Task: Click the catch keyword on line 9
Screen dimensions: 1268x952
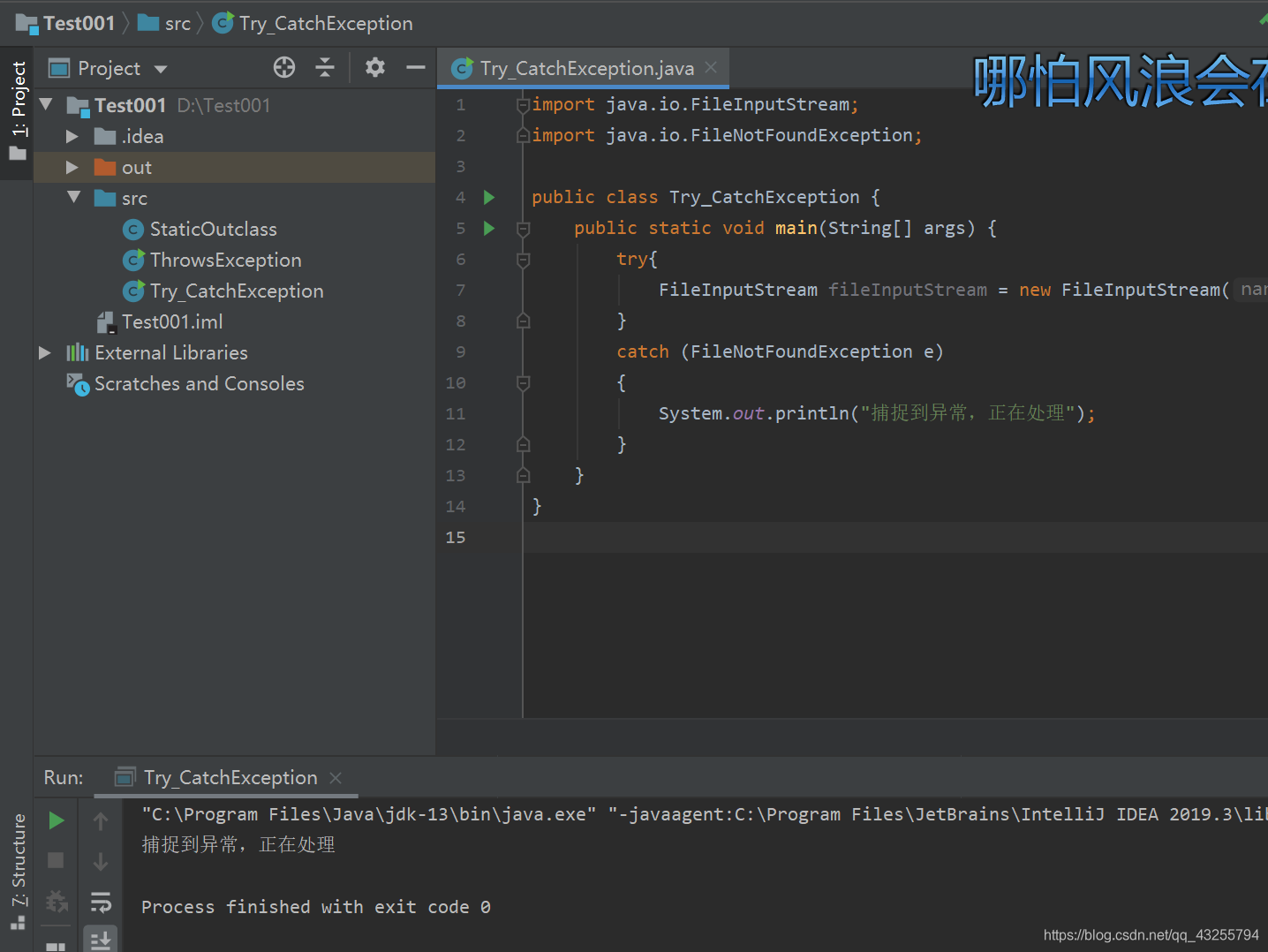Action: click(x=643, y=351)
